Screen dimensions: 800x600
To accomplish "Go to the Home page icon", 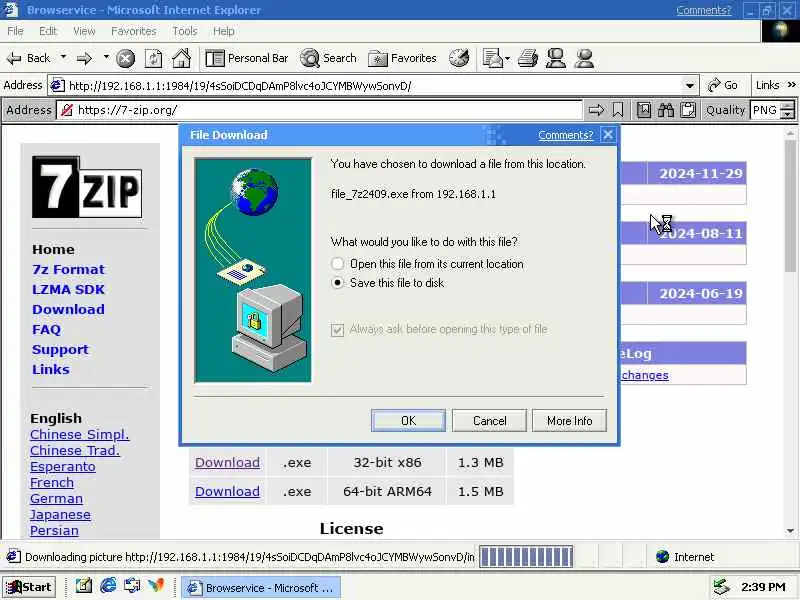I will [x=182, y=59].
